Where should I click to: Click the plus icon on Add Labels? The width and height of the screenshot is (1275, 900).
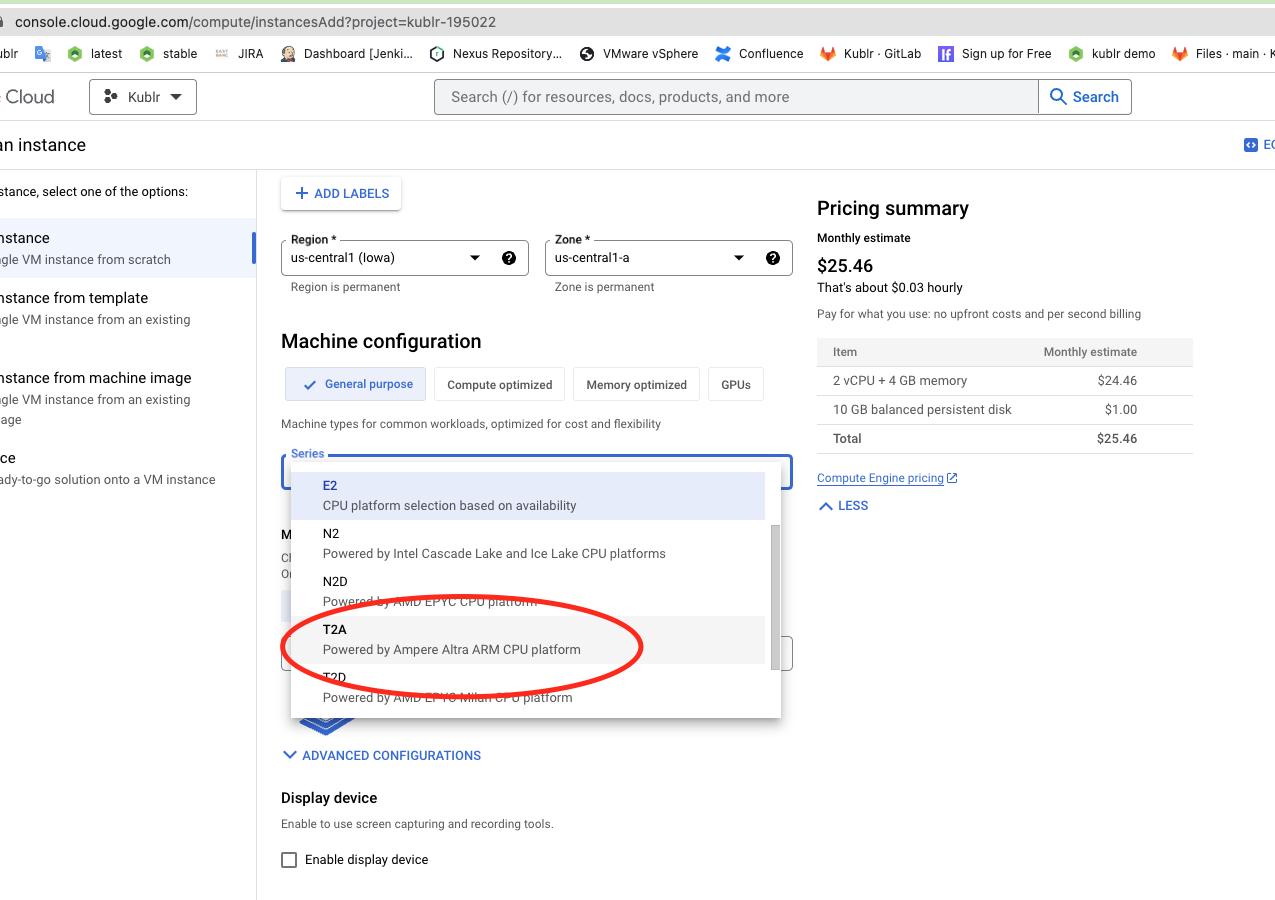pyautogui.click(x=301, y=193)
